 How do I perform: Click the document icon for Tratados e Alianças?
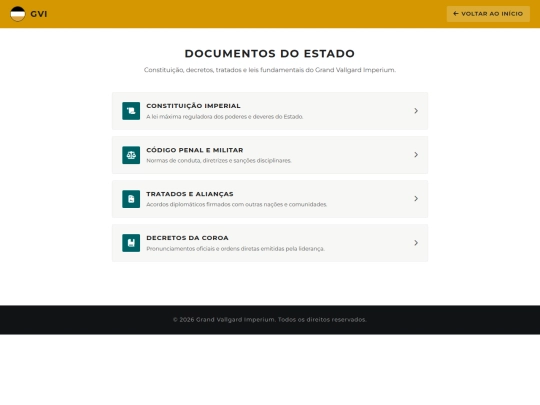131,199
